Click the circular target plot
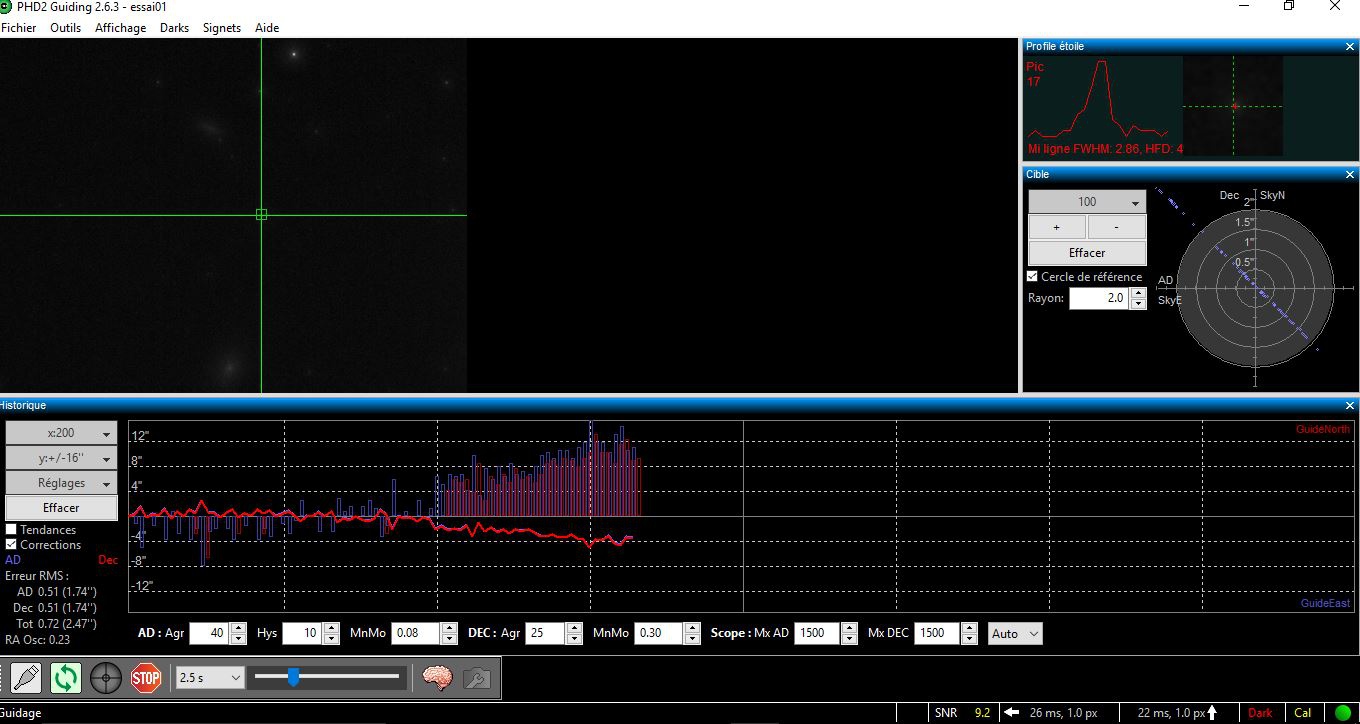1360x724 pixels. point(1255,288)
